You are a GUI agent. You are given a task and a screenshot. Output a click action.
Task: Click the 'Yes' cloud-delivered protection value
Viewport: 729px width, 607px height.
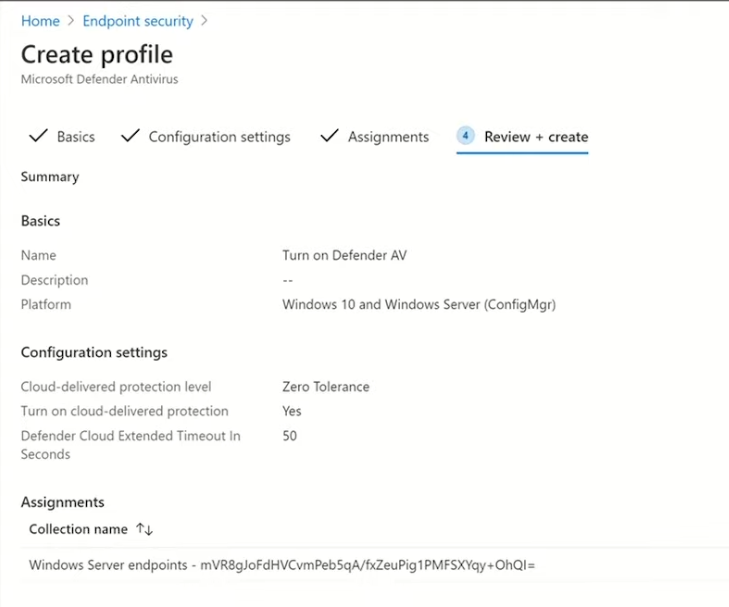(x=292, y=411)
